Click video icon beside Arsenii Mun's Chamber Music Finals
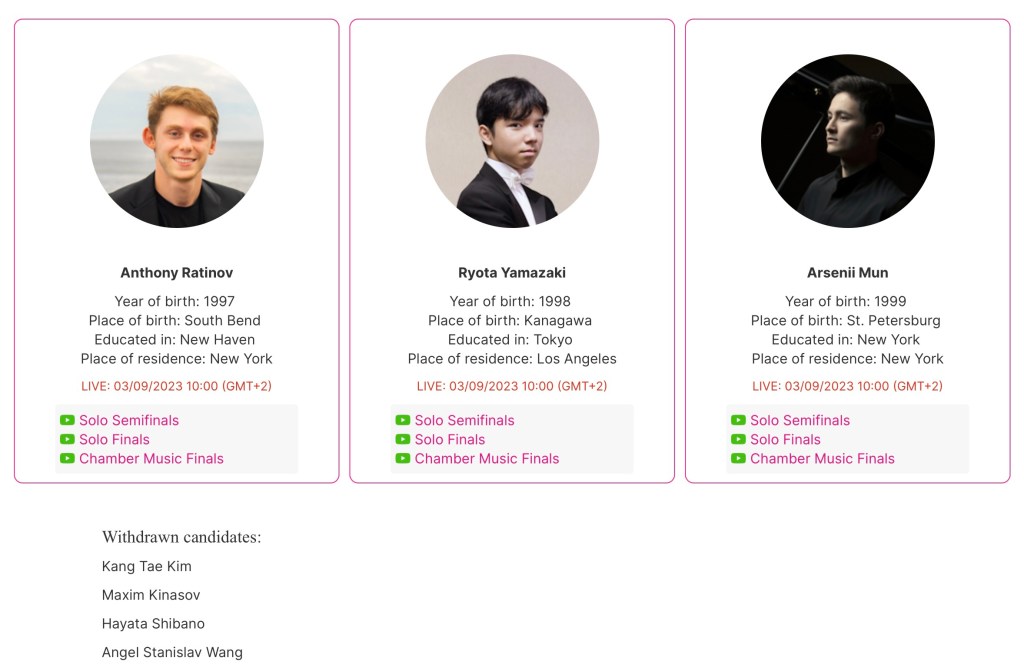Screen dimensions: 1024x671 [x=738, y=459]
